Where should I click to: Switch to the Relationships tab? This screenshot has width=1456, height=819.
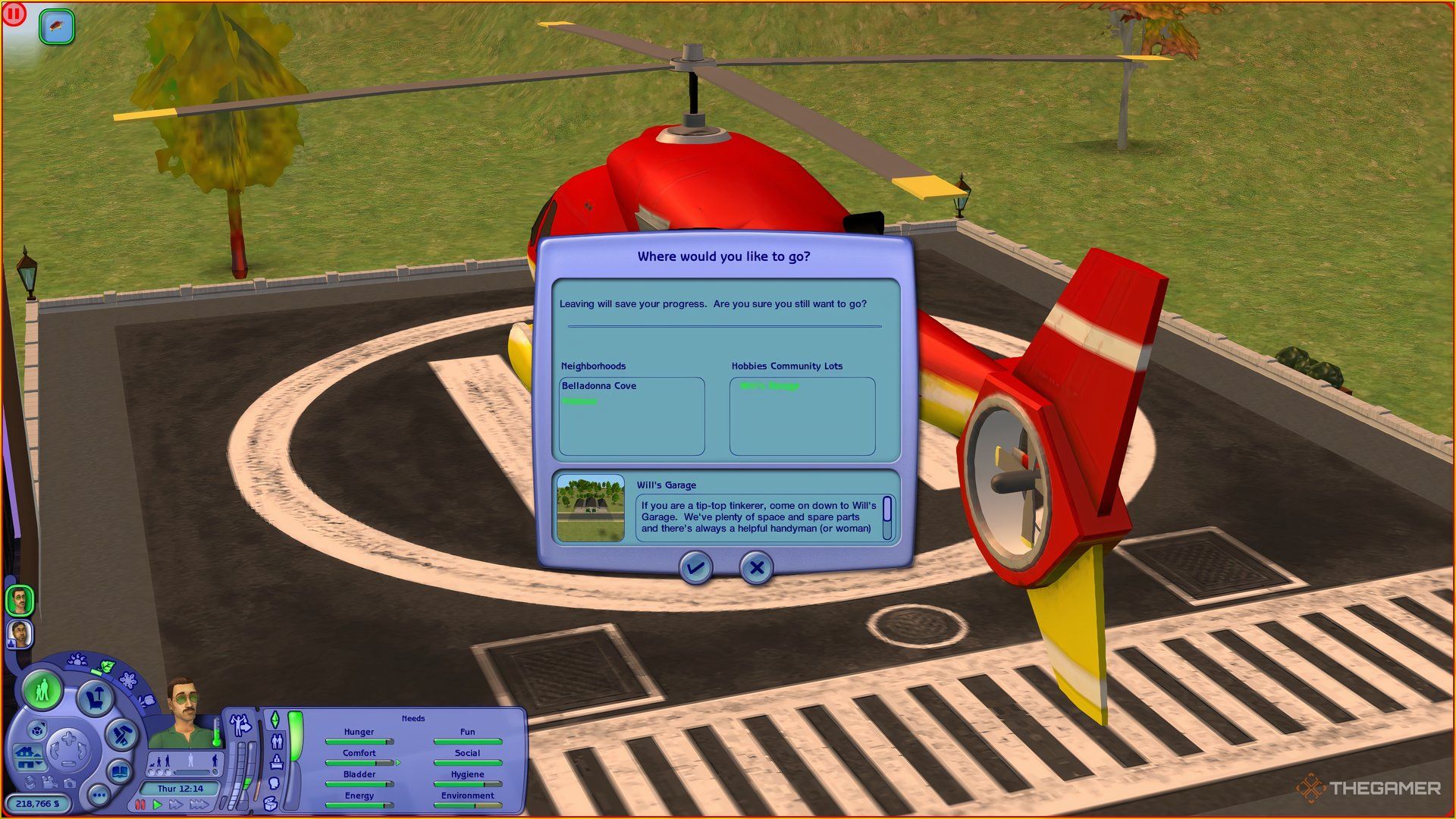coord(278,742)
